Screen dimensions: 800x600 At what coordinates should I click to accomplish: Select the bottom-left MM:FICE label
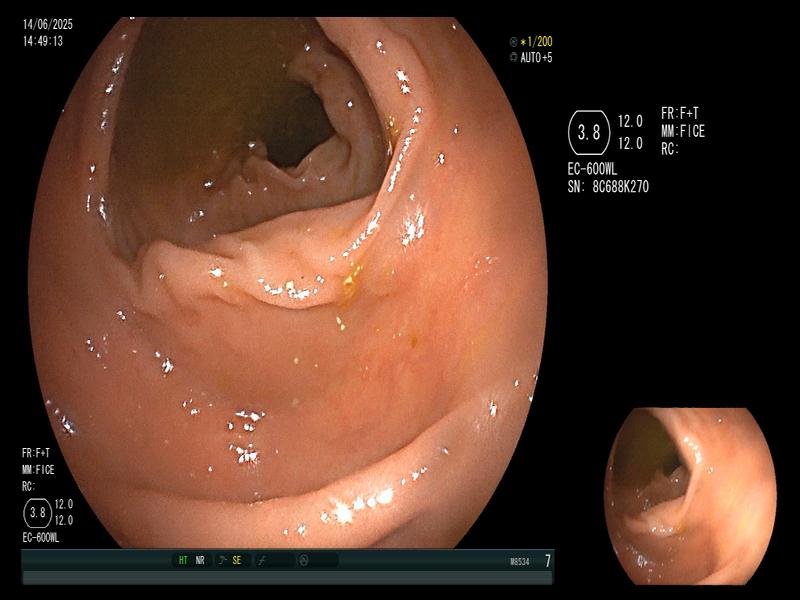pos(38,469)
